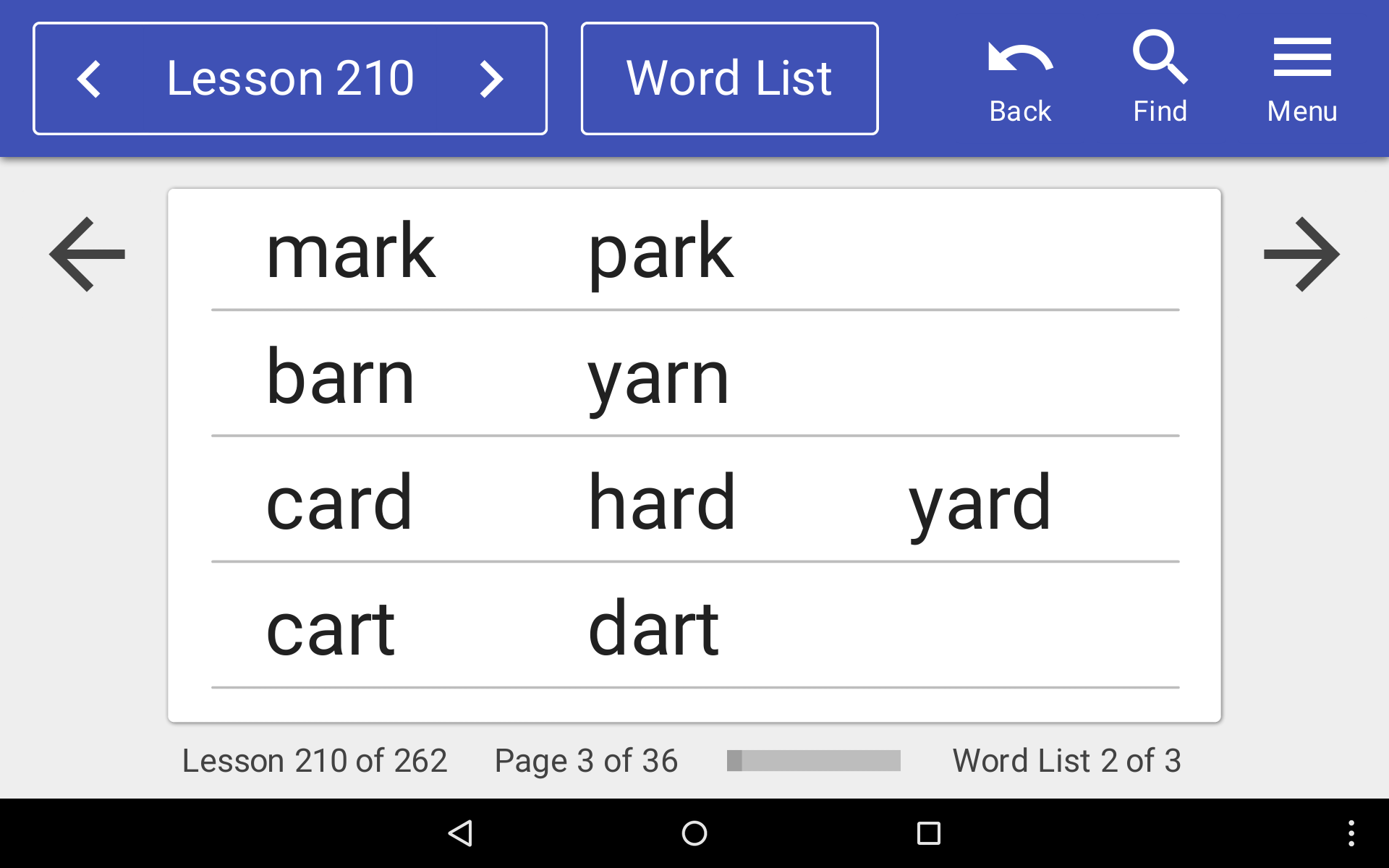This screenshot has width=1389, height=868.
Task: Open the hamburger Menu
Action: [1302, 57]
